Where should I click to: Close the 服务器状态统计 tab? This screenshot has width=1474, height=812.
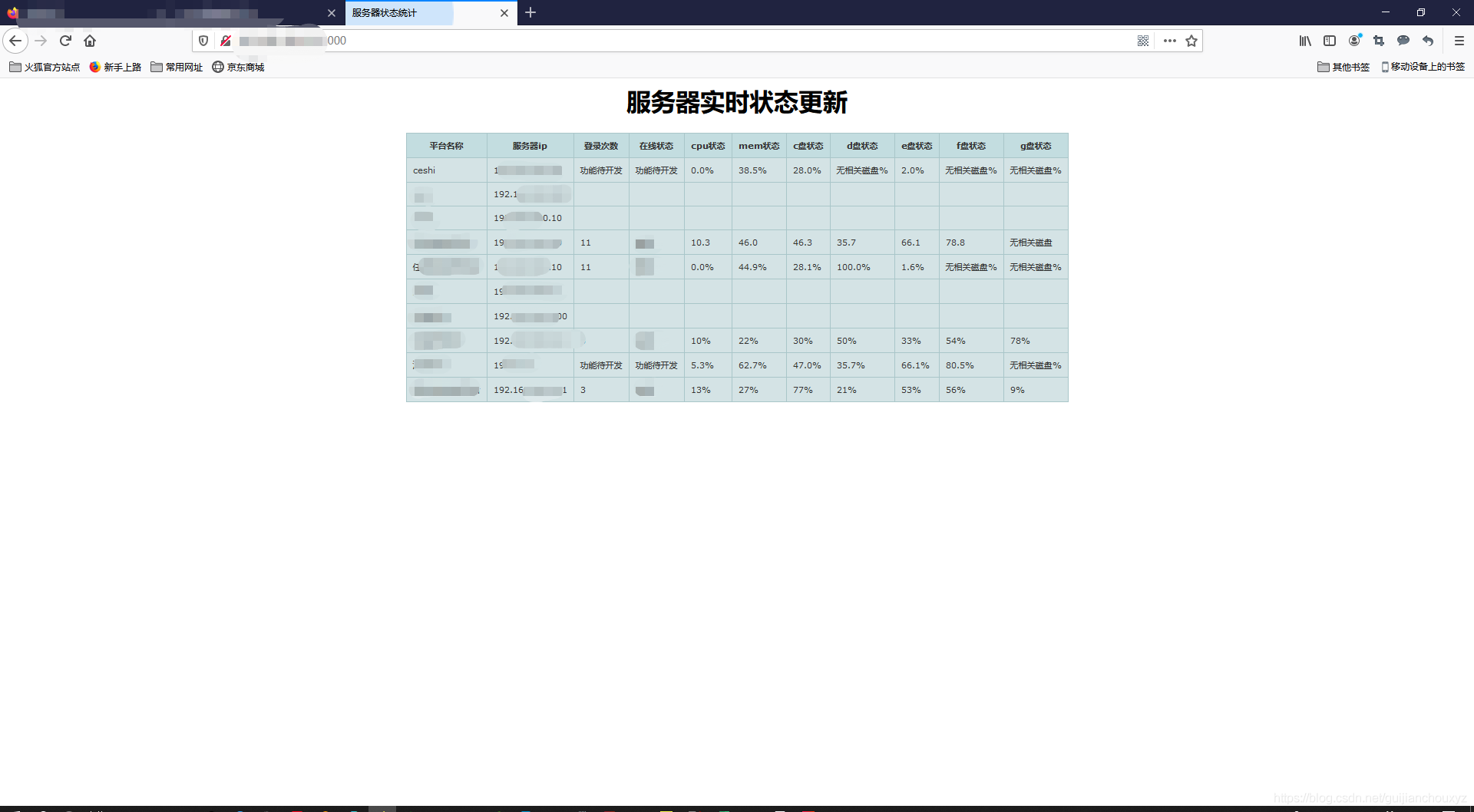[504, 13]
